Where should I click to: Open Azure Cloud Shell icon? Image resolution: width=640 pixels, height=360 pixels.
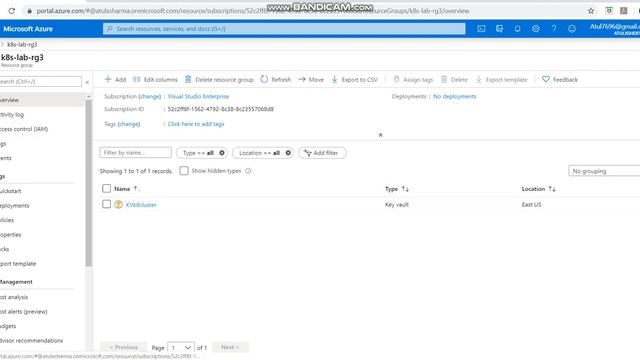(481, 29)
